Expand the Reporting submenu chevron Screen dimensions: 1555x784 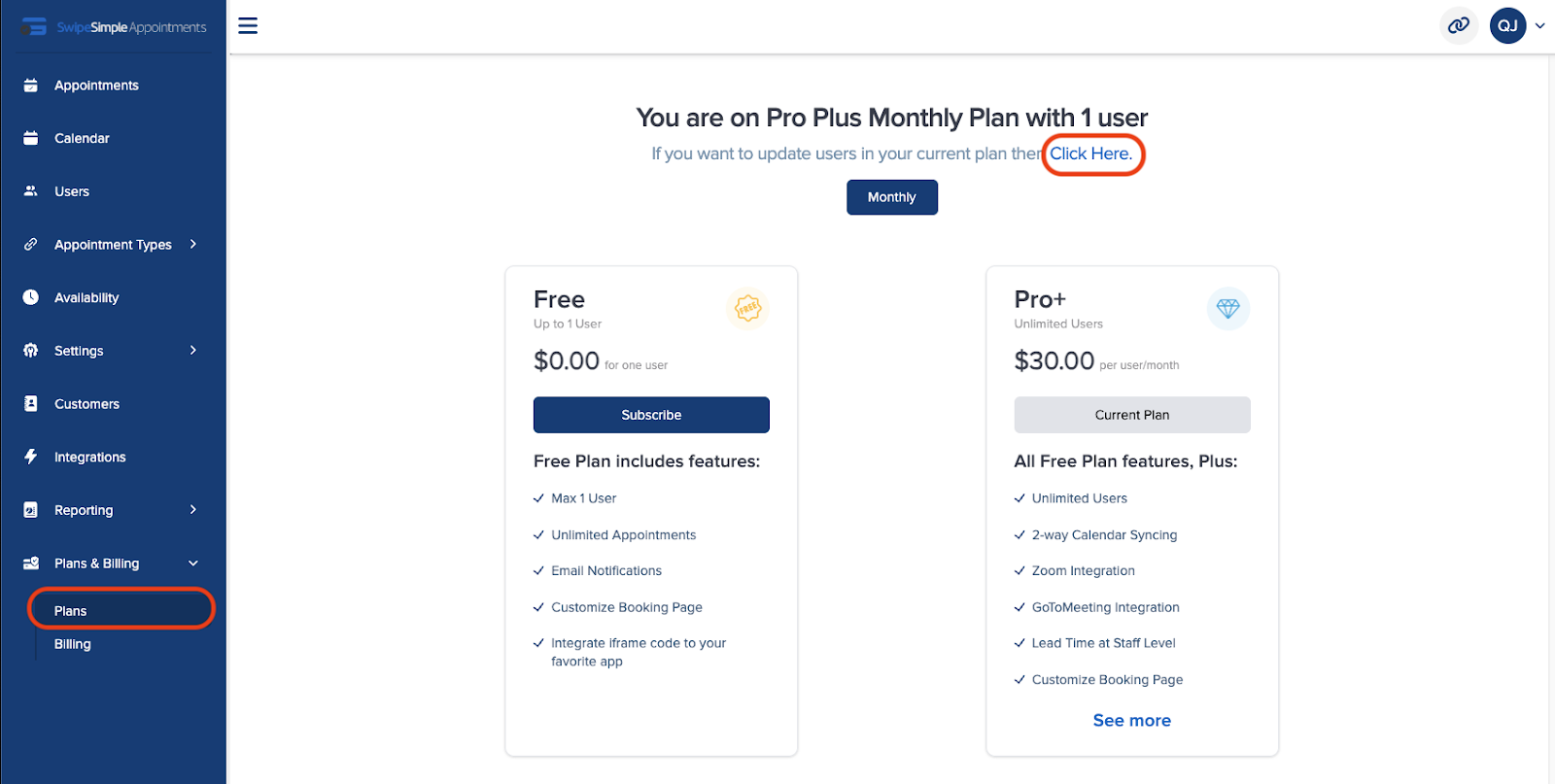coord(193,510)
